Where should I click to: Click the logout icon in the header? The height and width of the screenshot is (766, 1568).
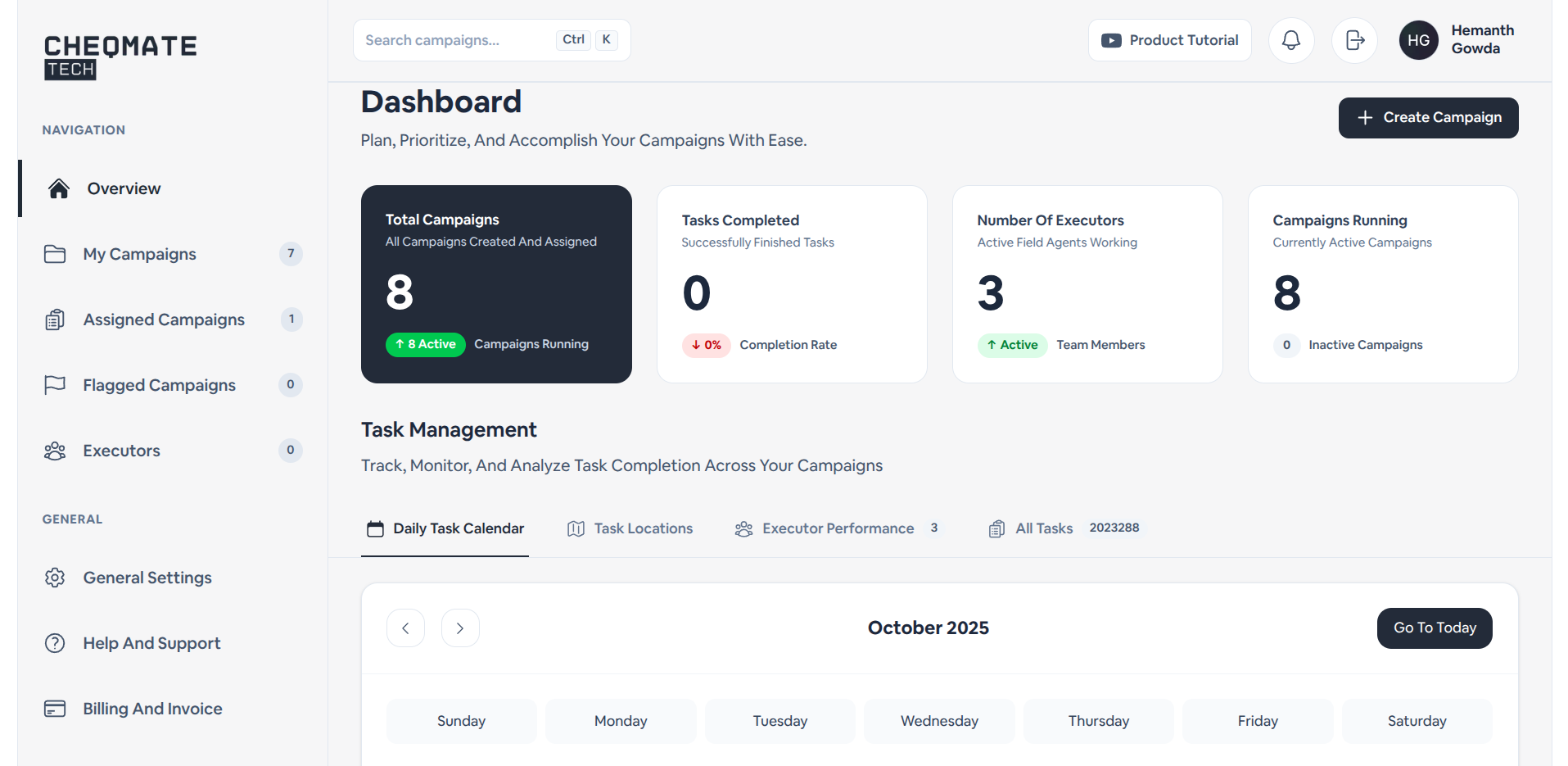(1353, 39)
